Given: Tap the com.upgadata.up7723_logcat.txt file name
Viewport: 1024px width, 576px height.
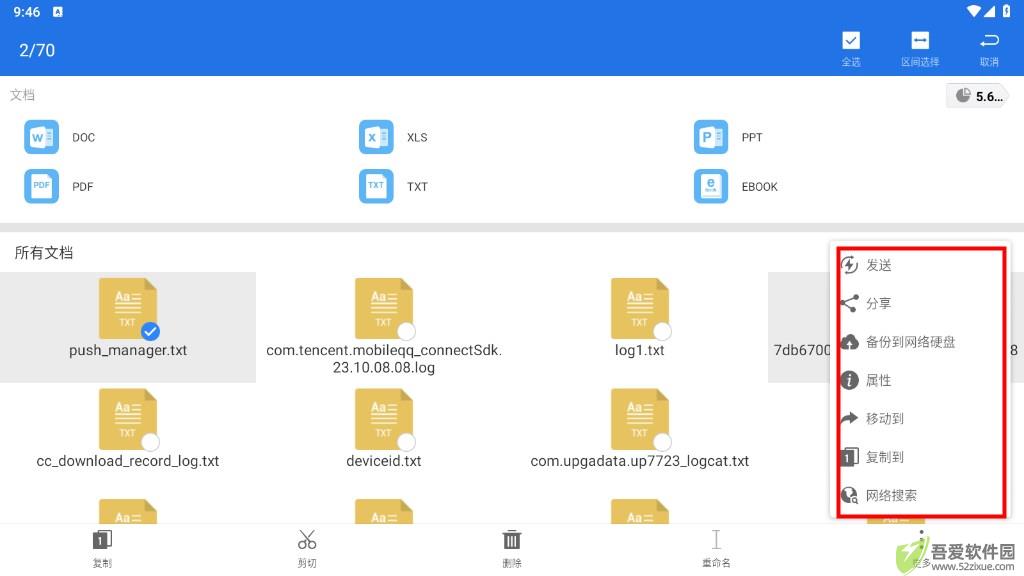Looking at the screenshot, I should coord(639,461).
